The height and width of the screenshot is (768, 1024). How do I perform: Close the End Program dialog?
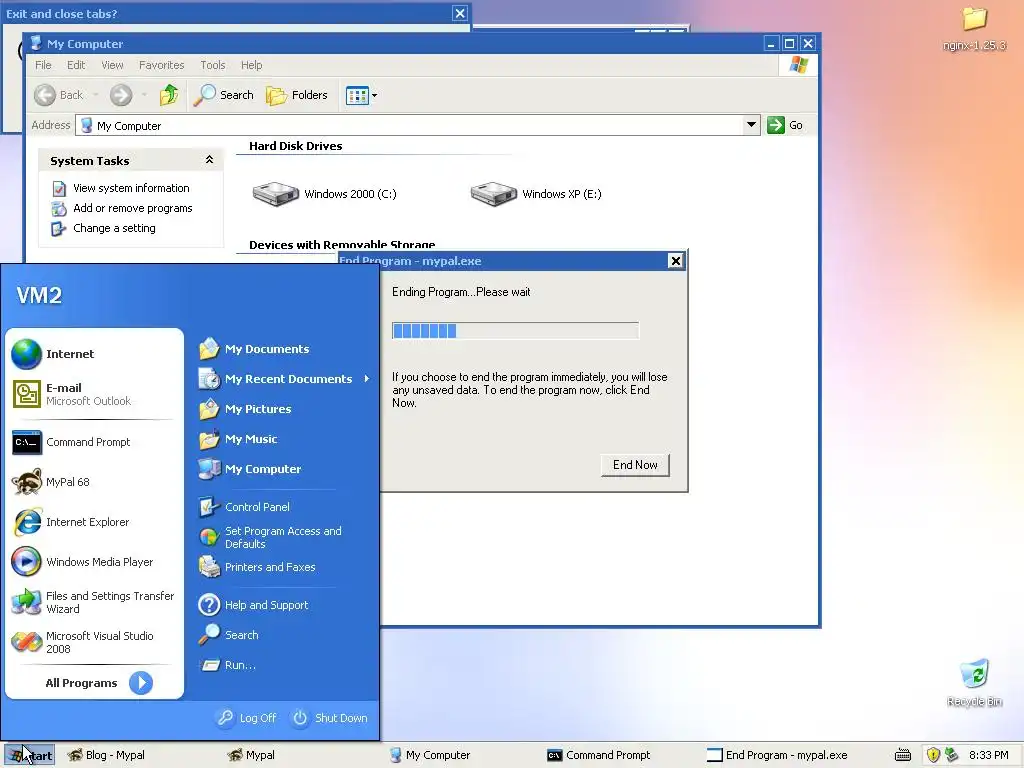pyautogui.click(x=675, y=261)
